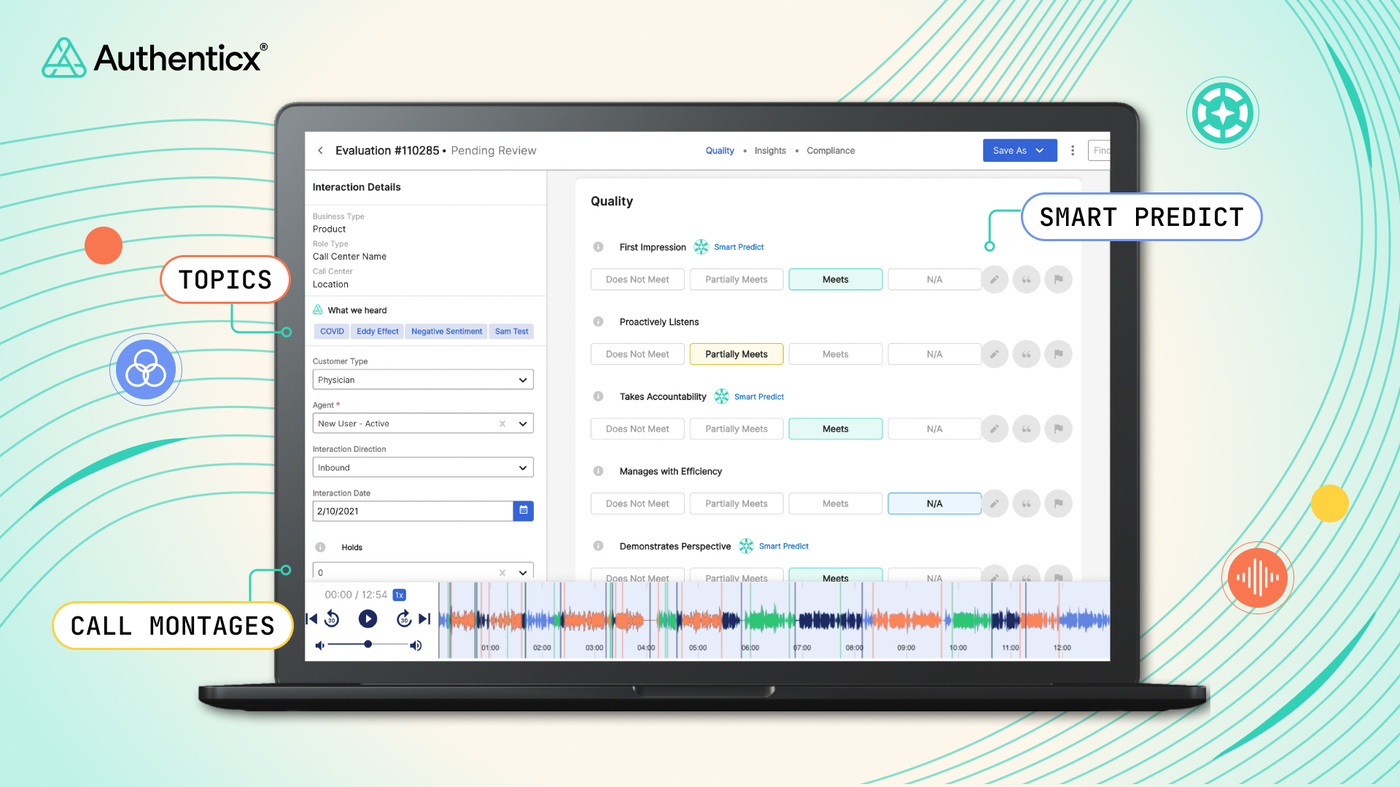Click the info icon next to Demonstrates Perspective

point(598,546)
